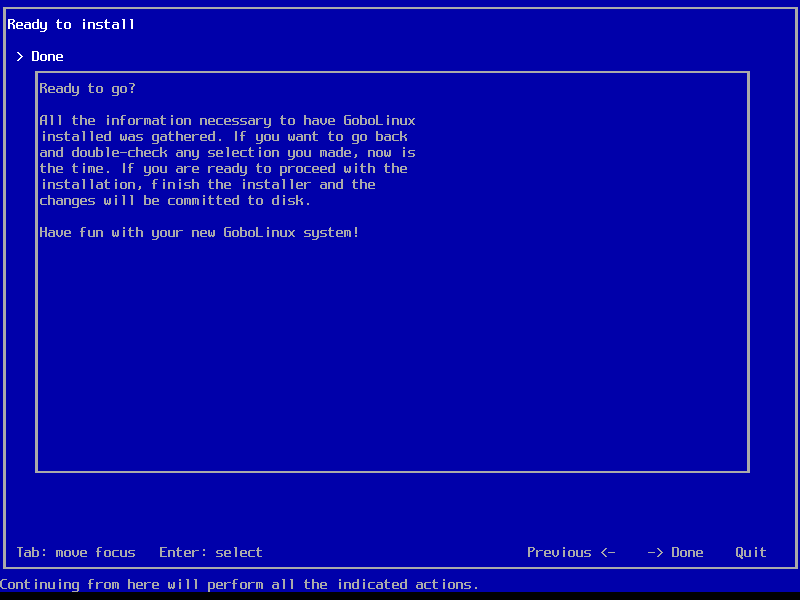Screen dimensions: 800x600
Task: Click the right arrow symbol before bottom Done
Action: point(655,552)
